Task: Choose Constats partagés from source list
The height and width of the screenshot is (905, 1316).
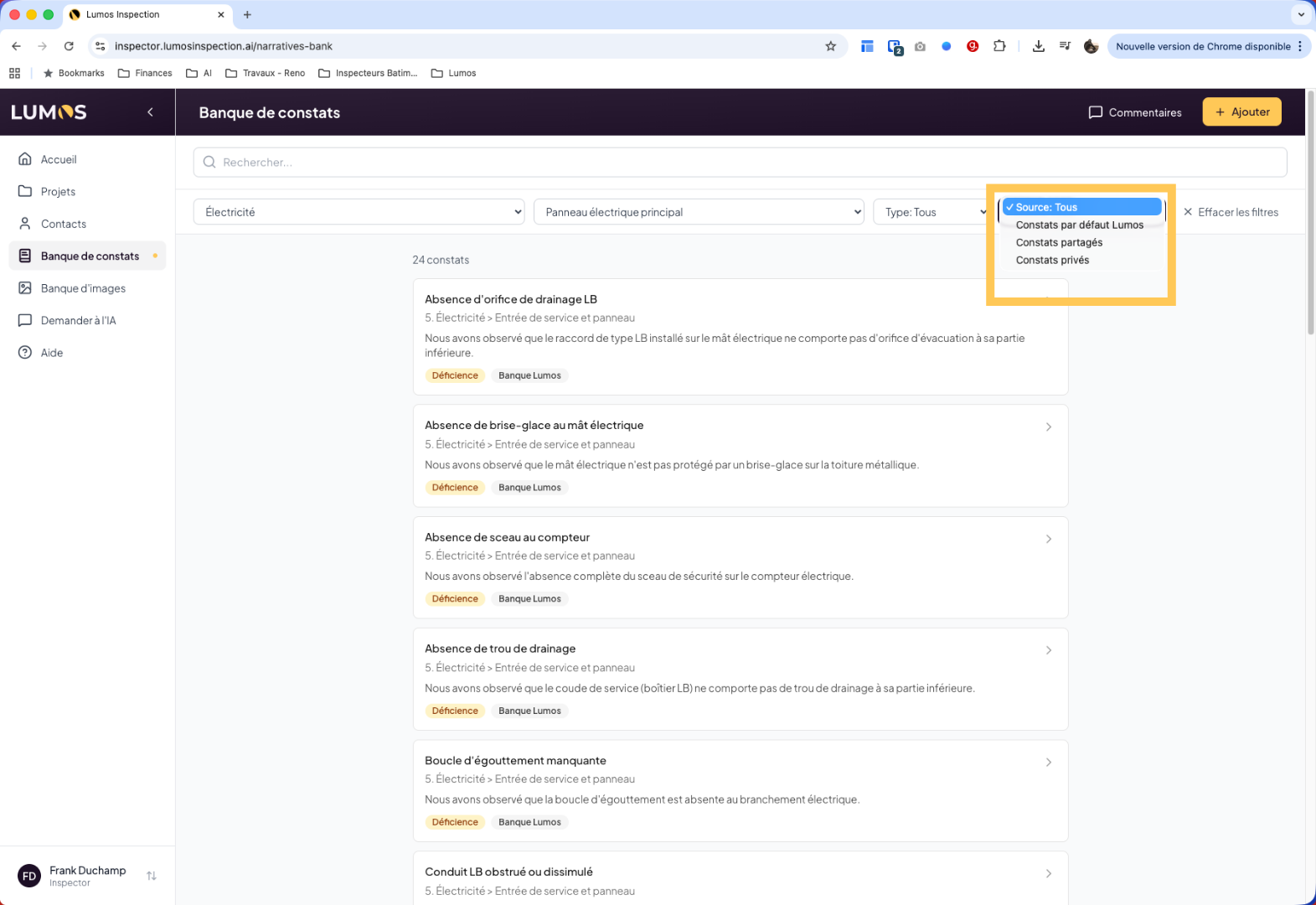Action: pos(1059,243)
